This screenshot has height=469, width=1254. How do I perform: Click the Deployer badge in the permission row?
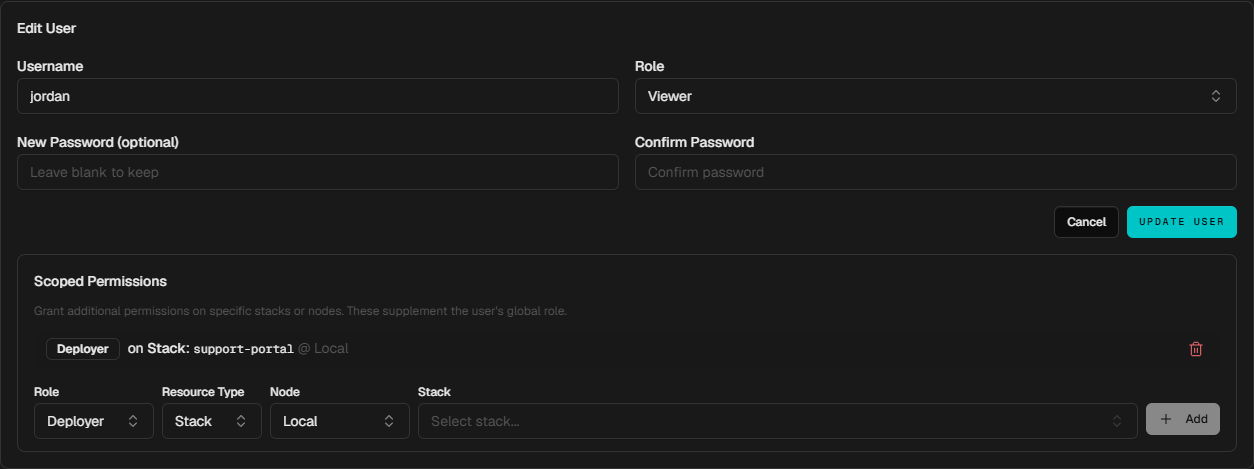pos(83,349)
